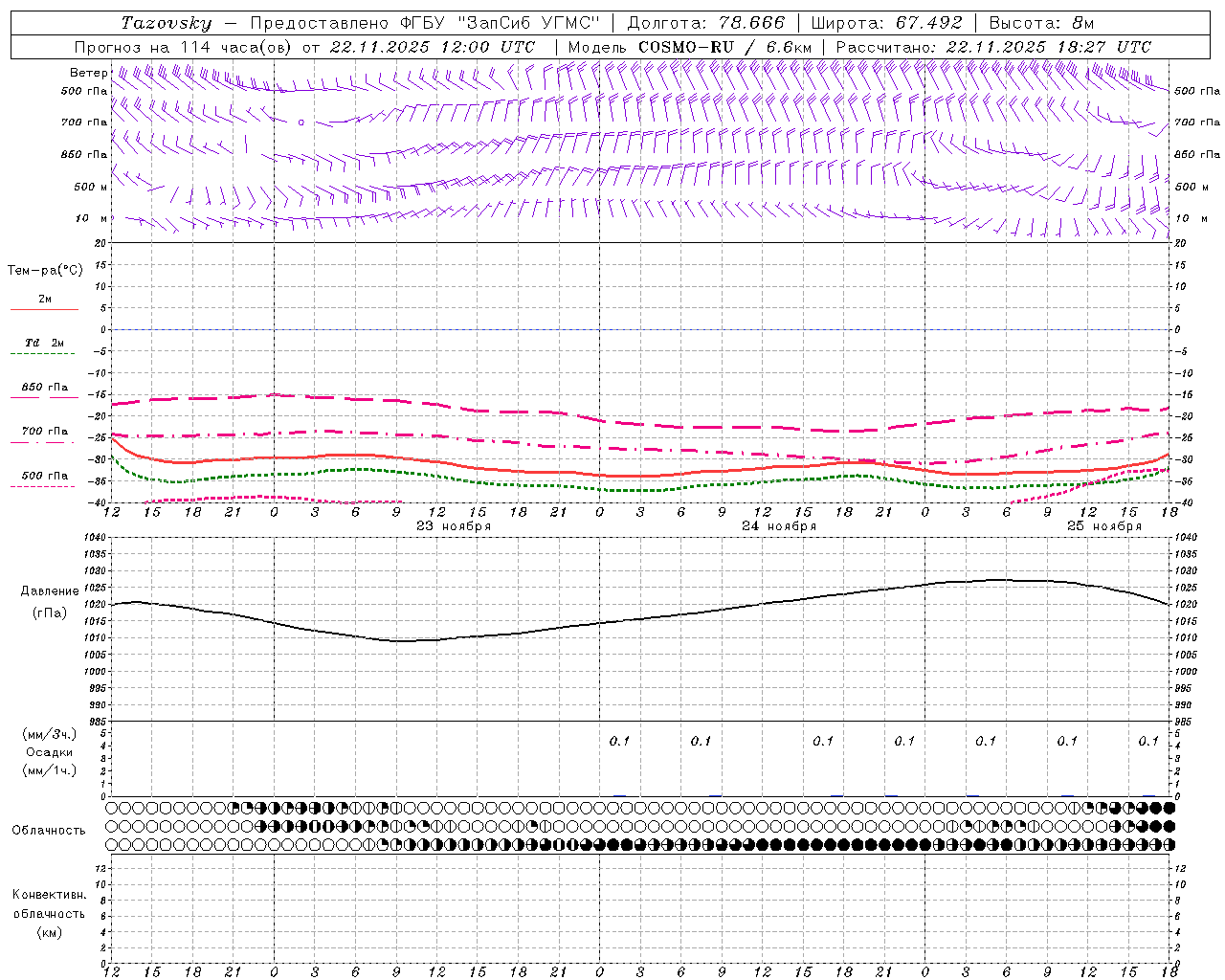Click the "(мм/3ч.)" precipitation unit label

click(x=50, y=734)
